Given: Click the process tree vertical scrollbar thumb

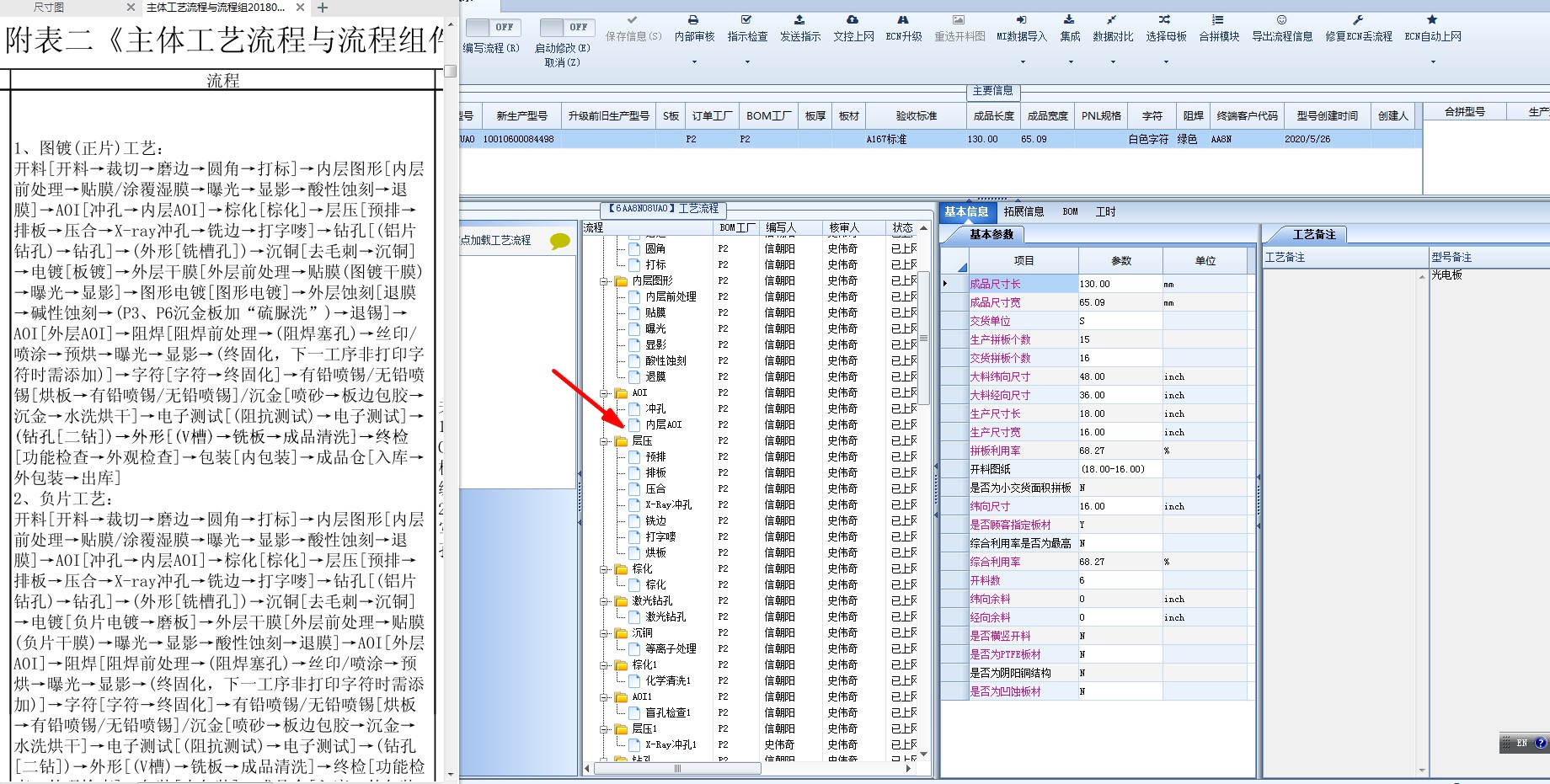Looking at the screenshot, I should click(923, 339).
